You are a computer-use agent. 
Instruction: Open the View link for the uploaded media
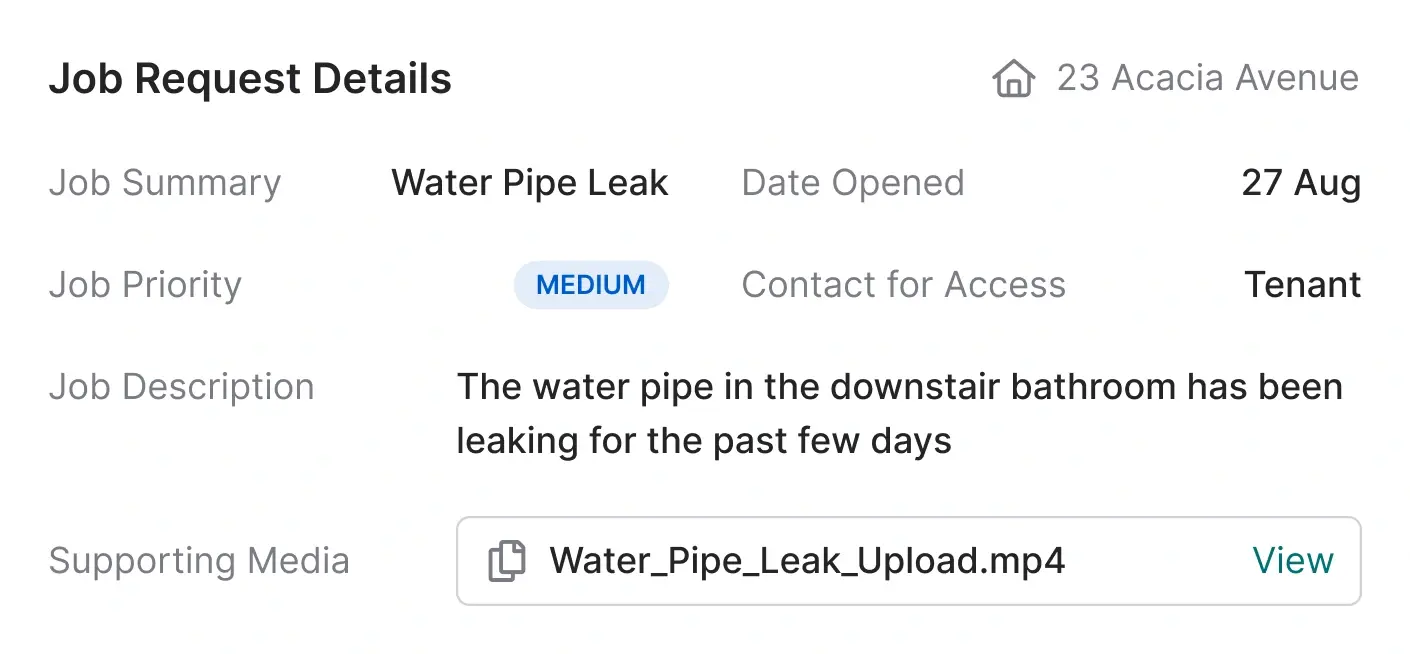(x=1292, y=561)
